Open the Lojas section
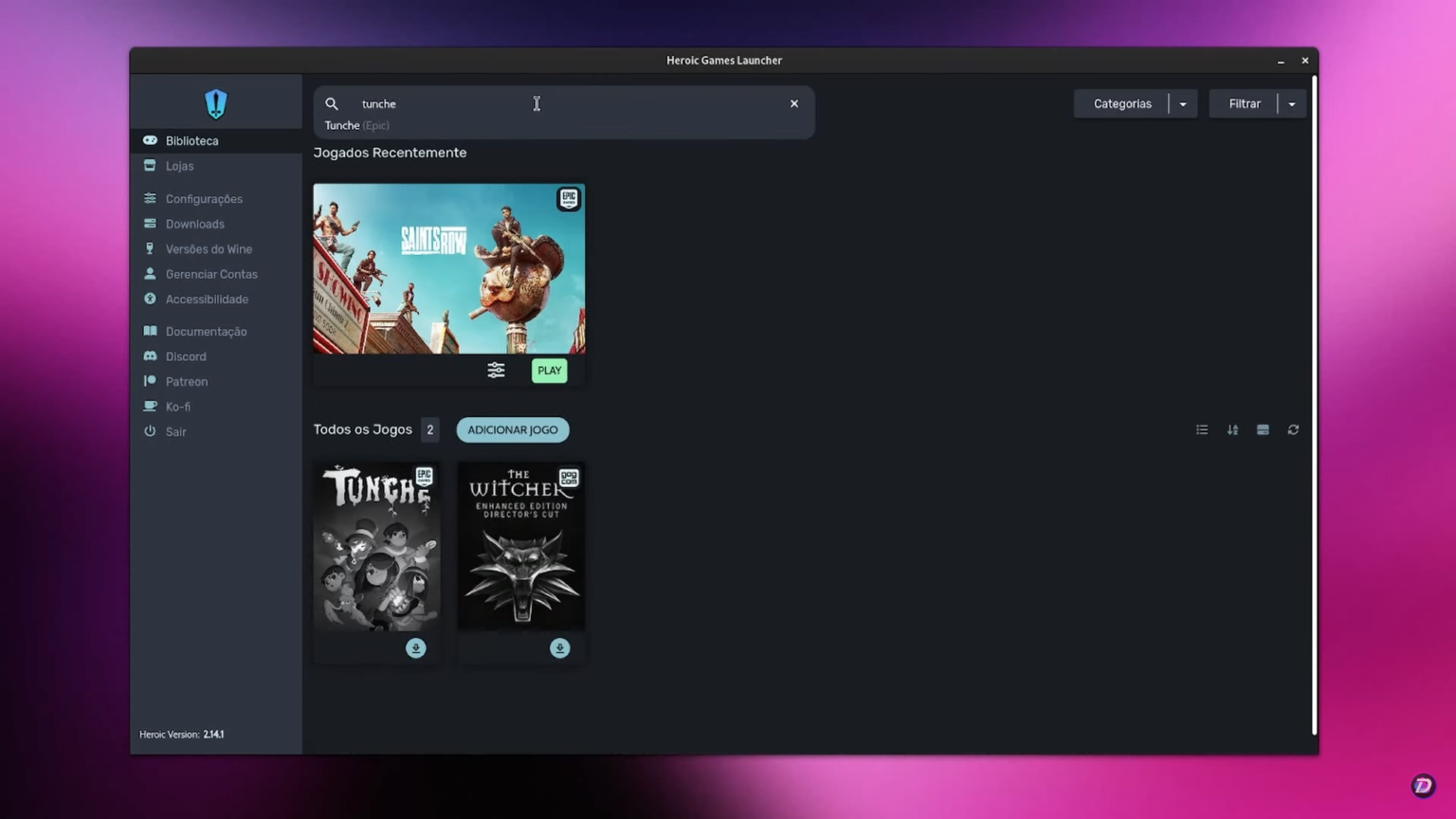The image size is (1456, 819). tap(179, 166)
